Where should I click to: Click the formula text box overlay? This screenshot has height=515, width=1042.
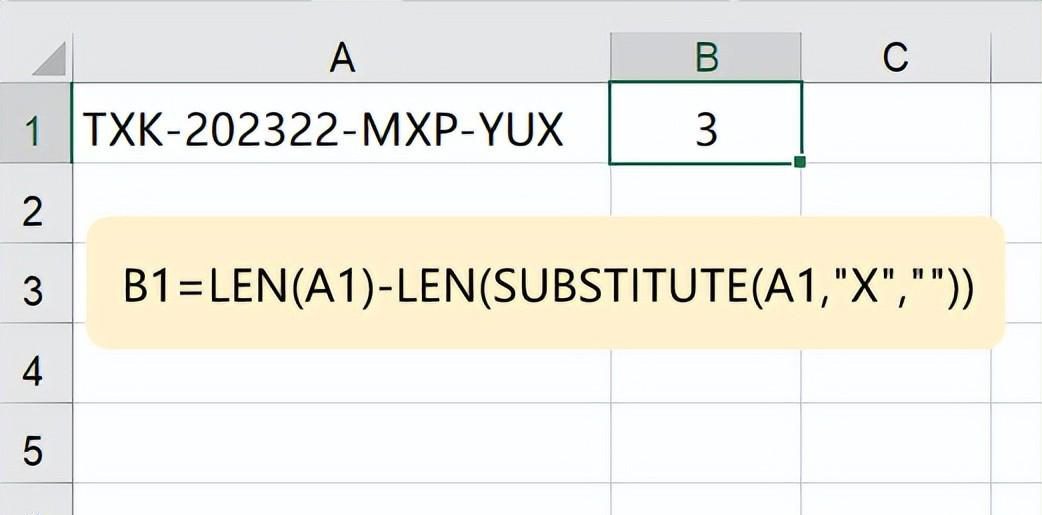tap(546, 282)
